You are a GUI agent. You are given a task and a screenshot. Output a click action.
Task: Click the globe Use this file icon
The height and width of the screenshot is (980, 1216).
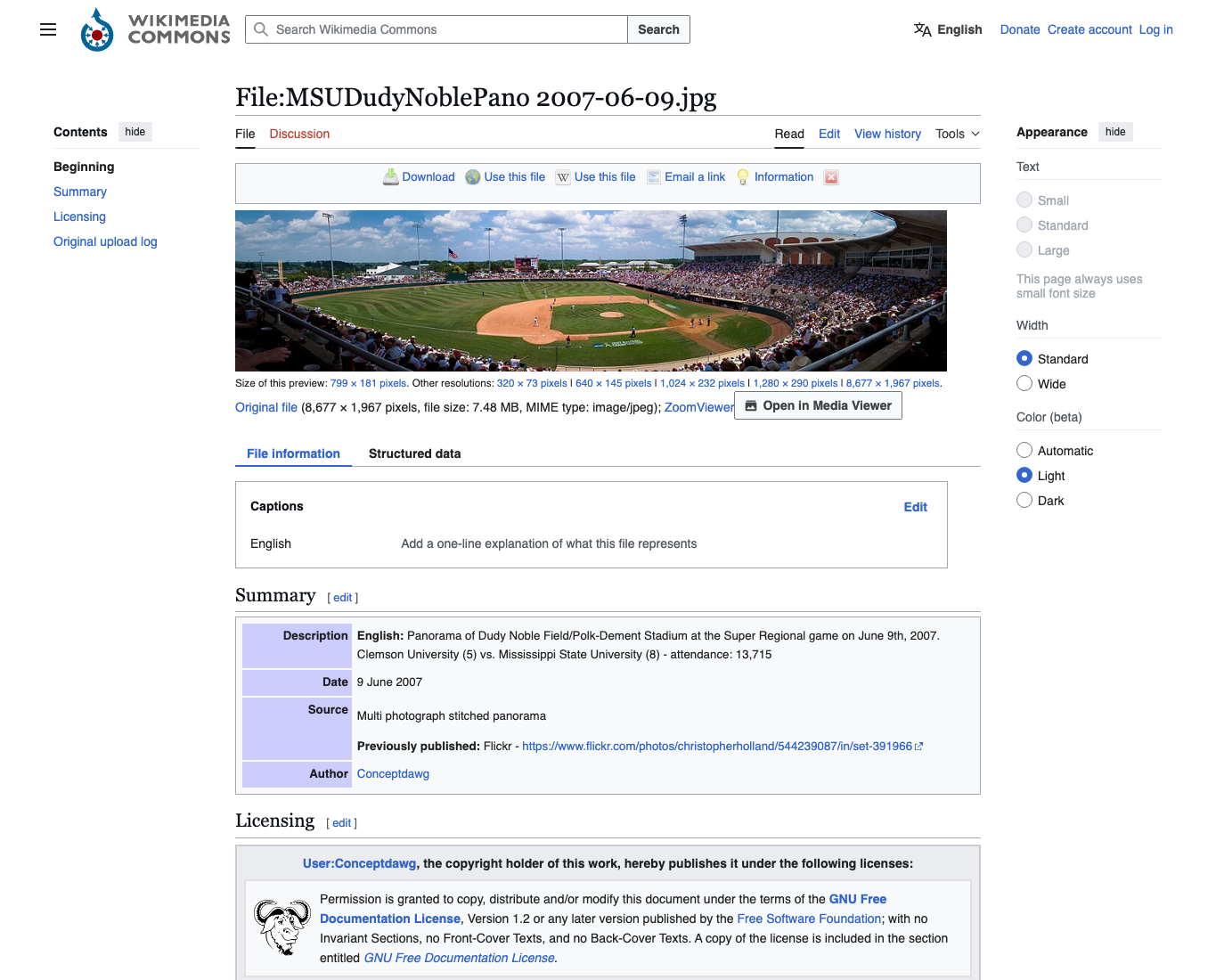coord(473,177)
